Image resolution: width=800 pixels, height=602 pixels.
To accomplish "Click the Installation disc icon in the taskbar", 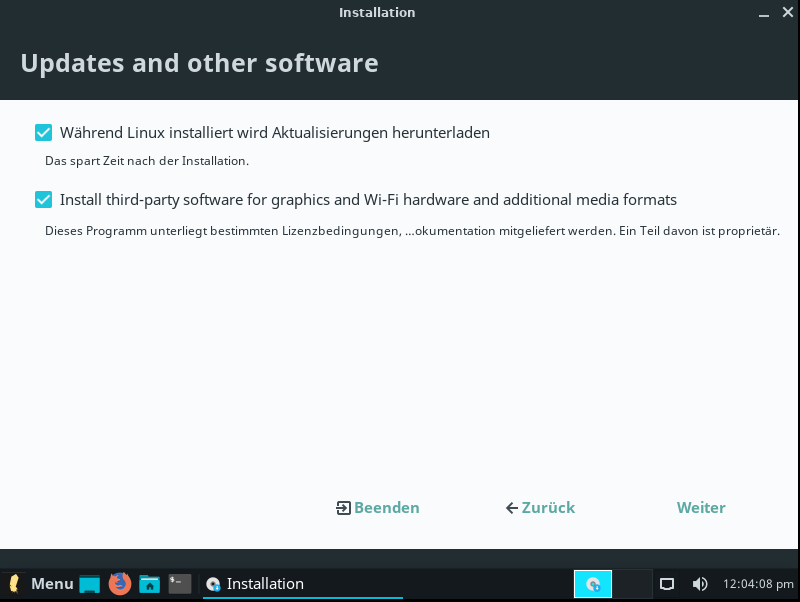I will point(213,584).
